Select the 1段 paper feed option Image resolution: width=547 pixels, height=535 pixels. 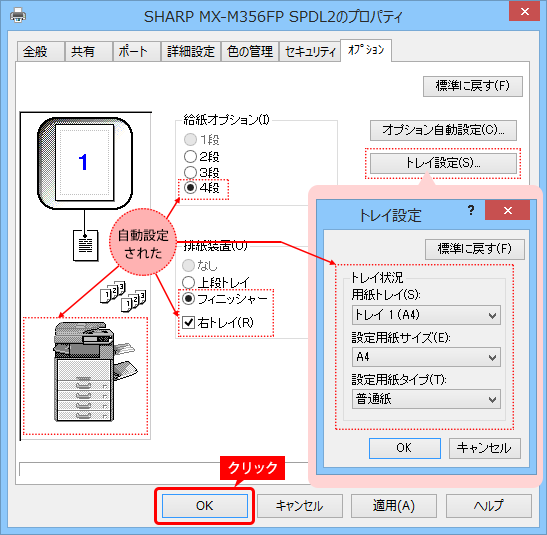pyautogui.click(x=202, y=140)
